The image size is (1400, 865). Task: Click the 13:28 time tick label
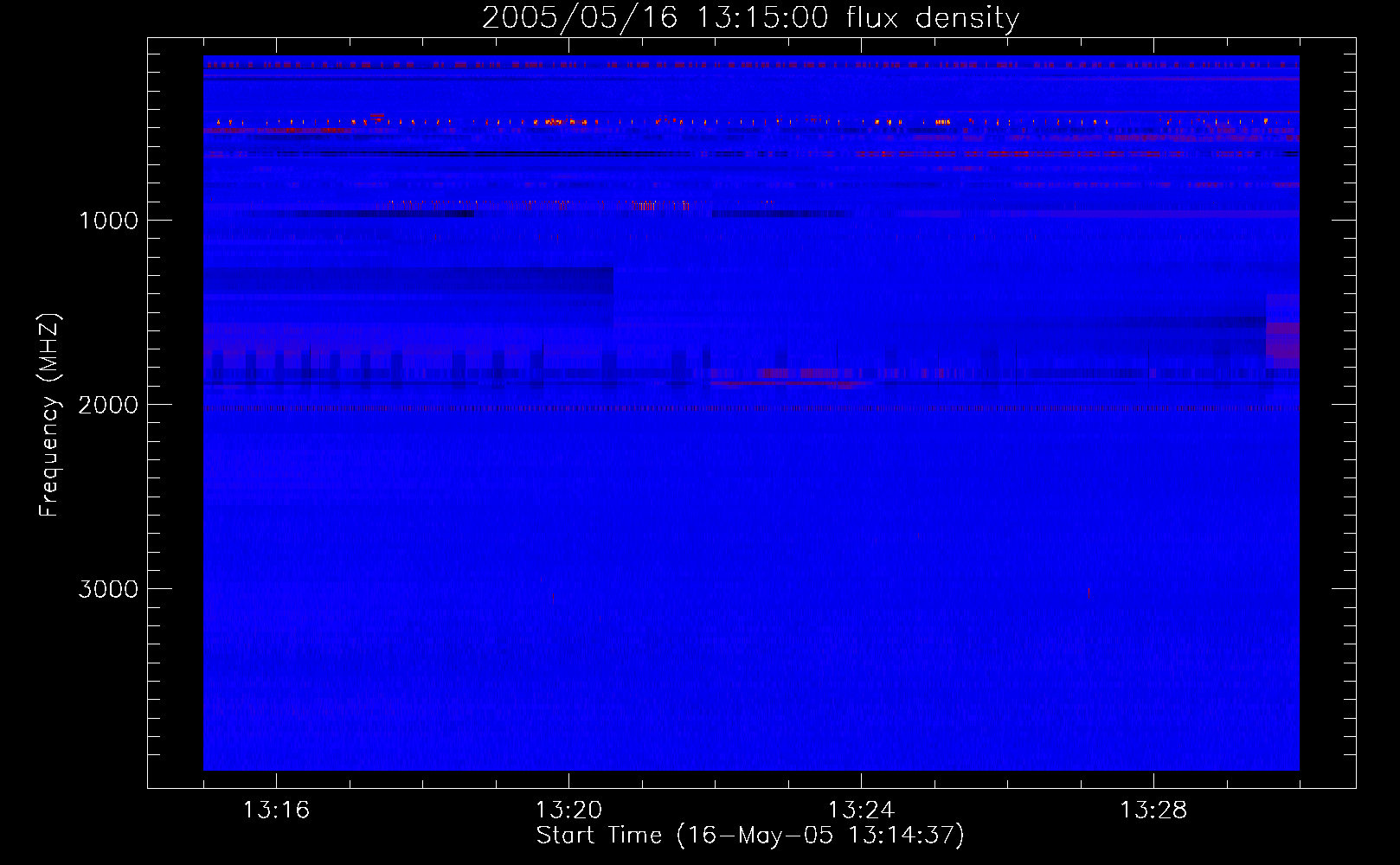1153,810
